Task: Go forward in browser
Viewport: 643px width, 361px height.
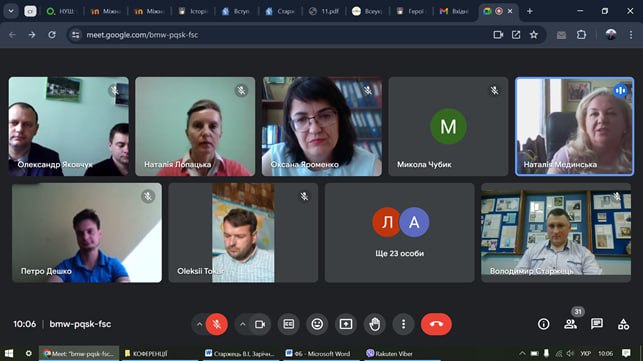Action: [32, 35]
